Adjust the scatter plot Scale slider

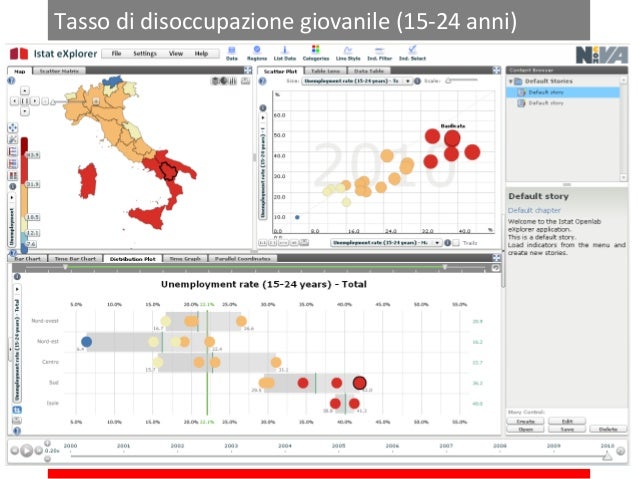point(448,81)
